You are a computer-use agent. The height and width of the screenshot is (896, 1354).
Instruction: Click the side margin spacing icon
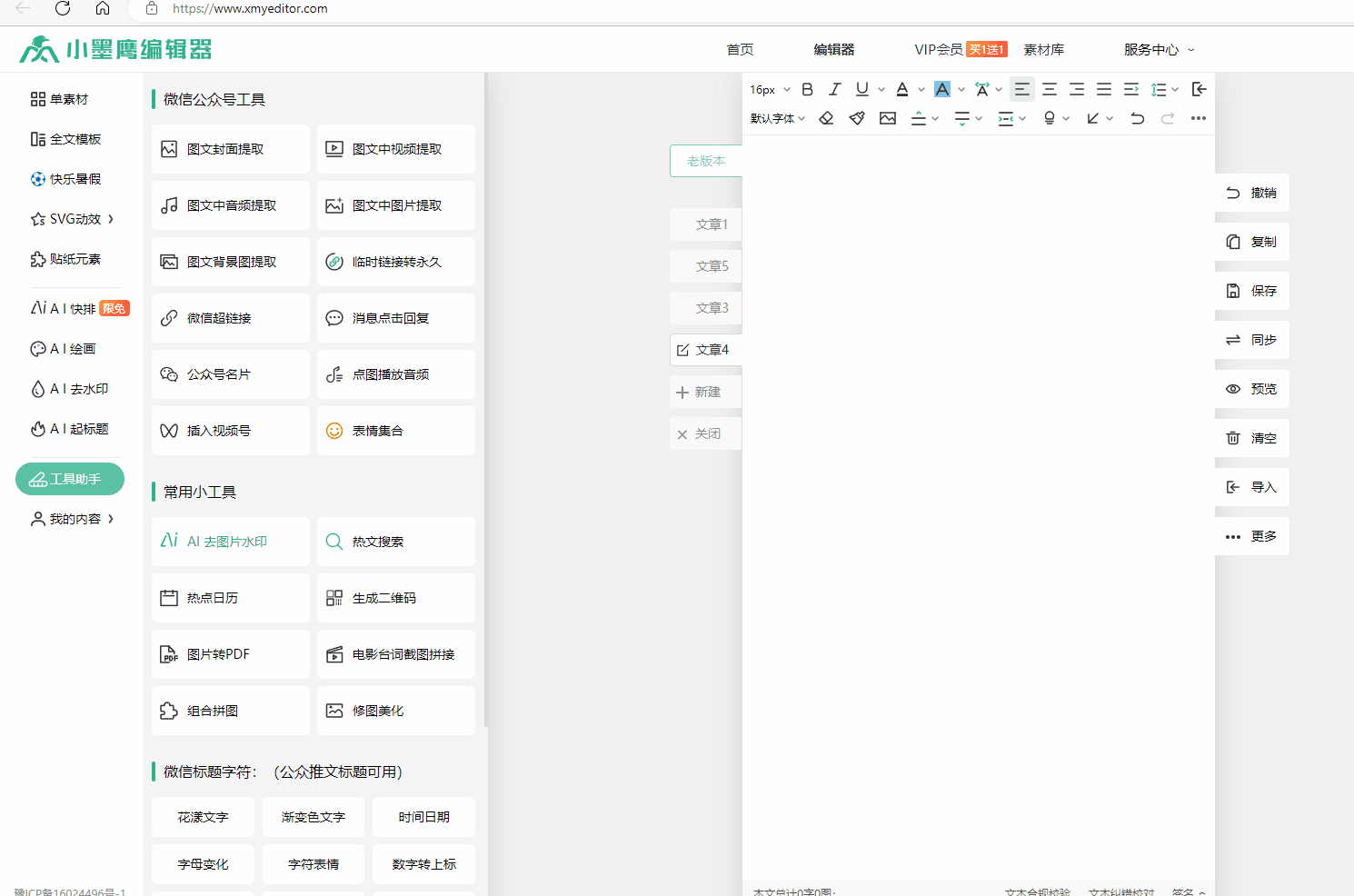pos(1006,118)
